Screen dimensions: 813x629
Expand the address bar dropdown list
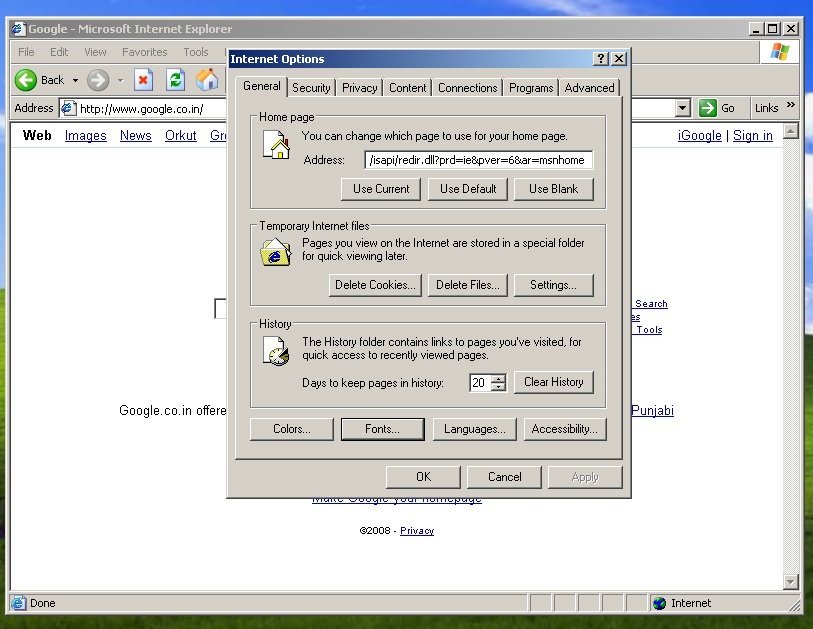click(x=683, y=108)
